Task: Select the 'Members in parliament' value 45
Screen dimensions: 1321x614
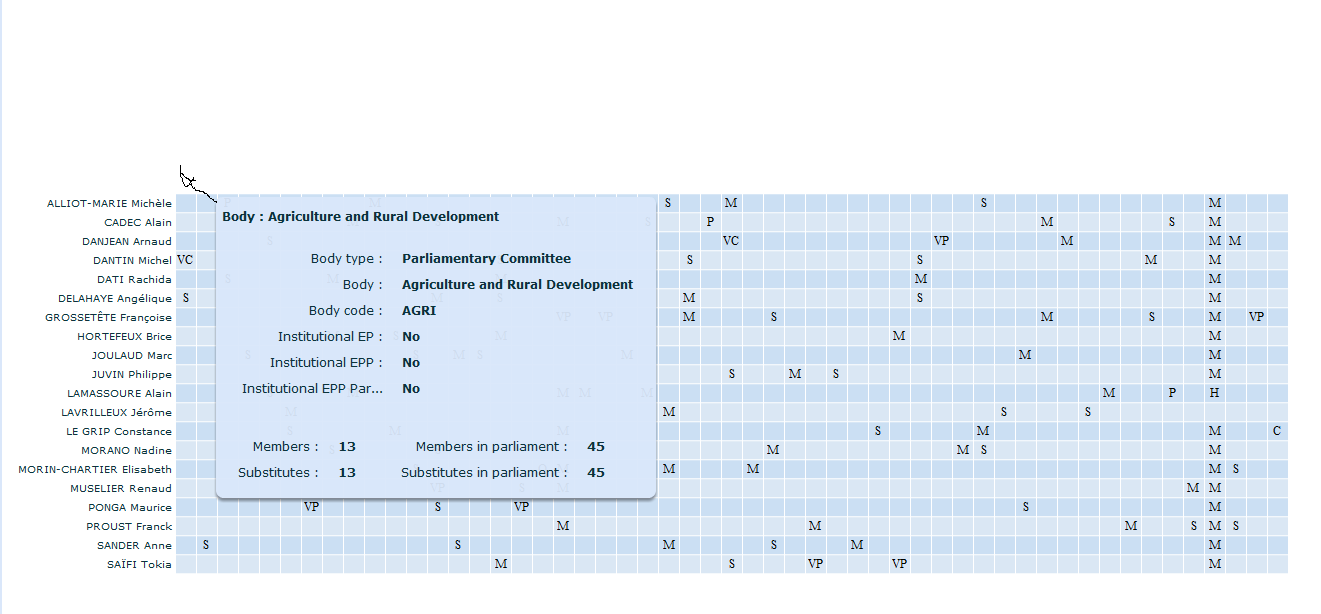Action: (x=596, y=447)
